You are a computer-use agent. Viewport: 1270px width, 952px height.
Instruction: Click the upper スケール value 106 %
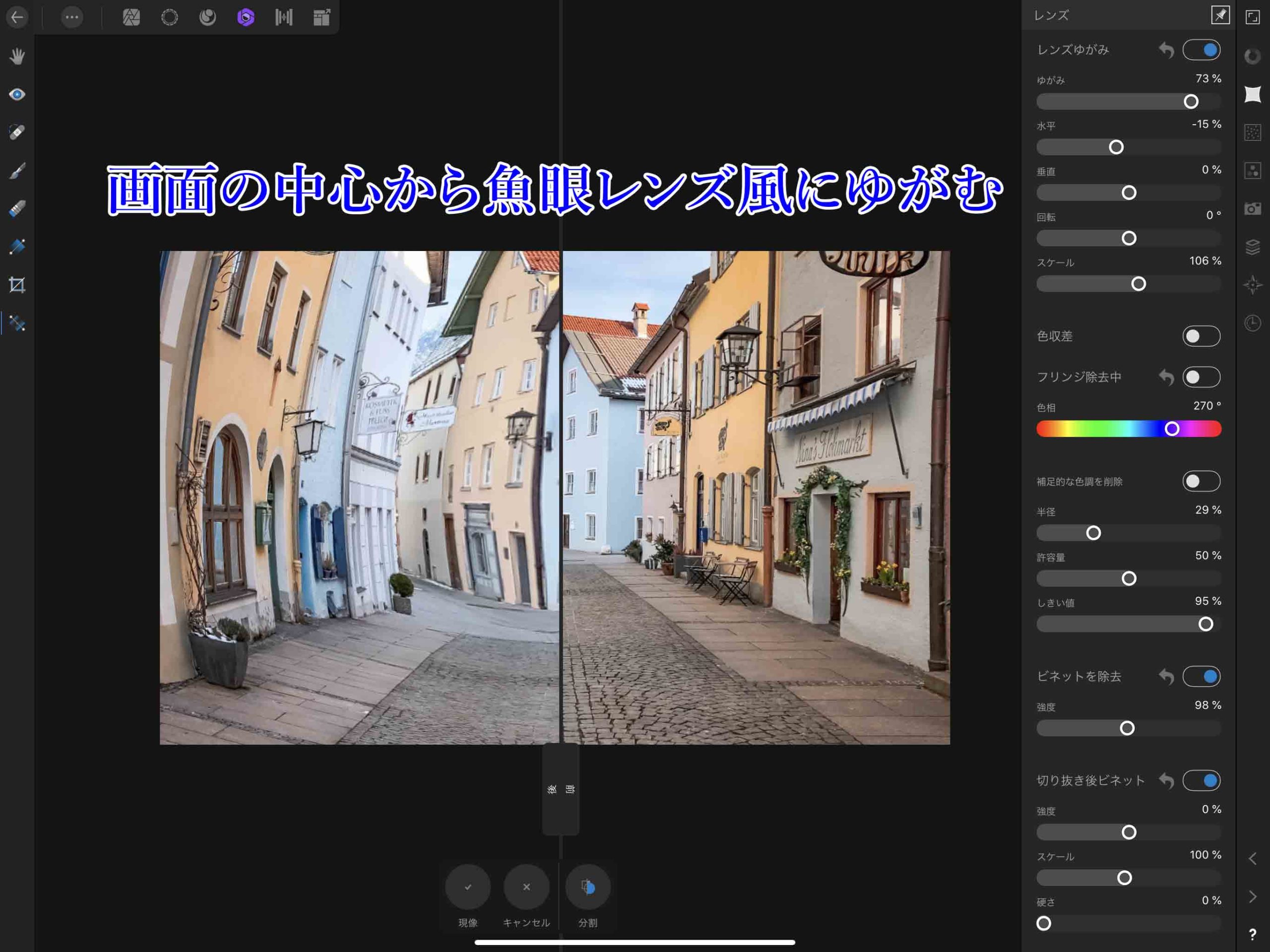[1205, 260]
